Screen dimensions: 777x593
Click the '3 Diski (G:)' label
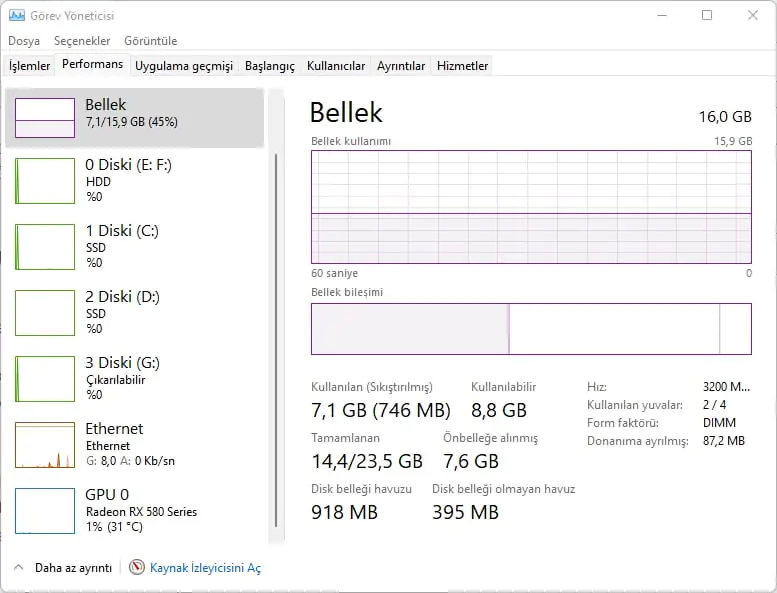pyautogui.click(x=122, y=363)
